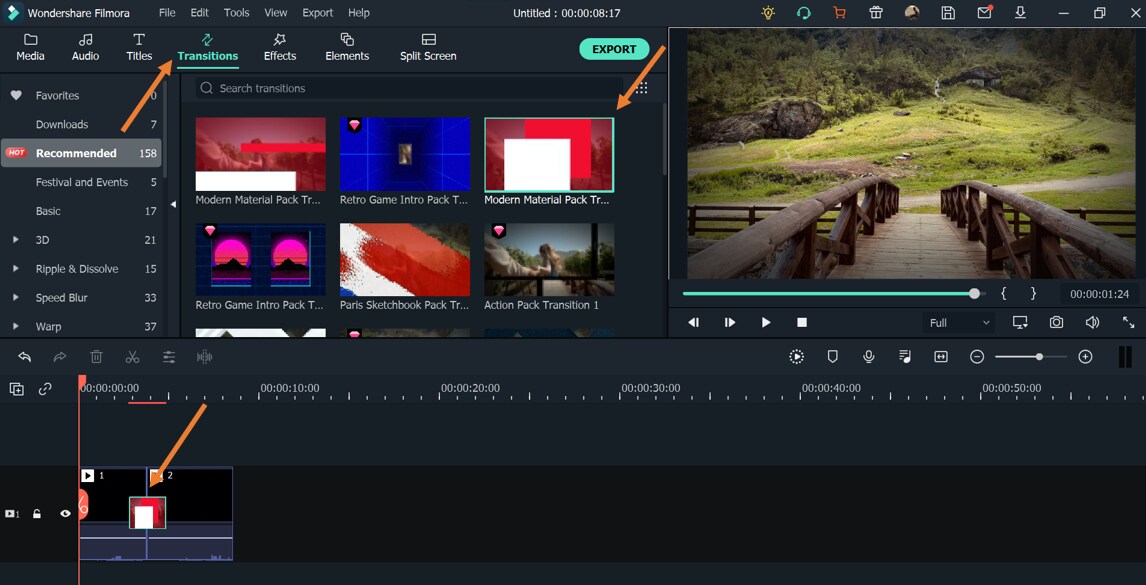Play the preview video
Image resolution: width=1146 pixels, height=585 pixels.
click(x=766, y=322)
